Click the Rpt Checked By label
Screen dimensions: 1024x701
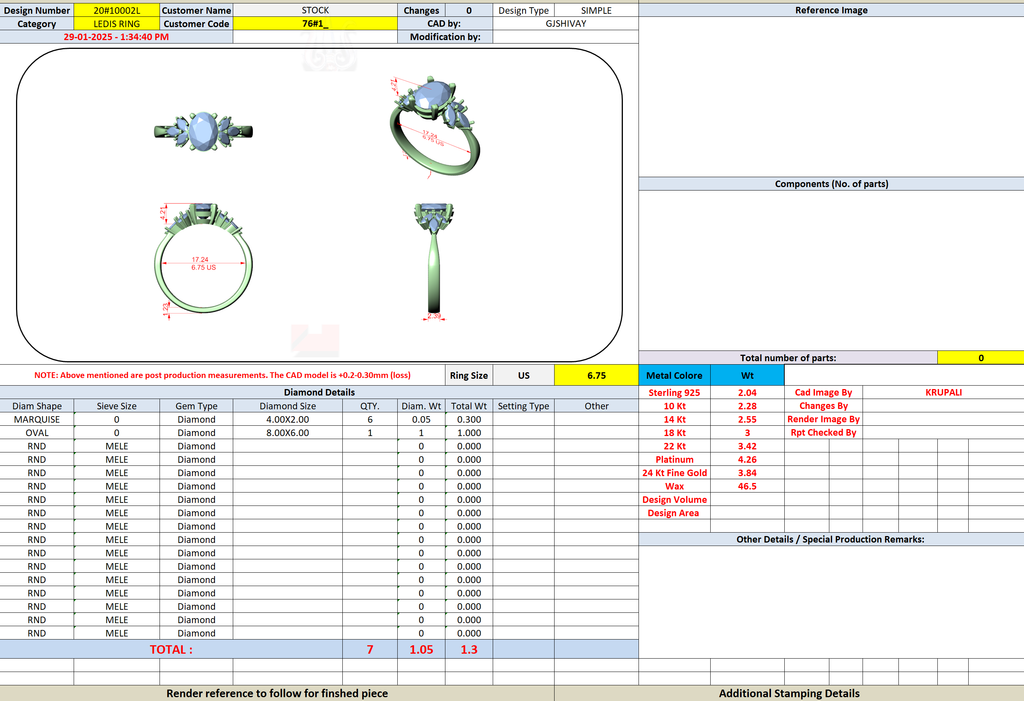click(823, 432)
